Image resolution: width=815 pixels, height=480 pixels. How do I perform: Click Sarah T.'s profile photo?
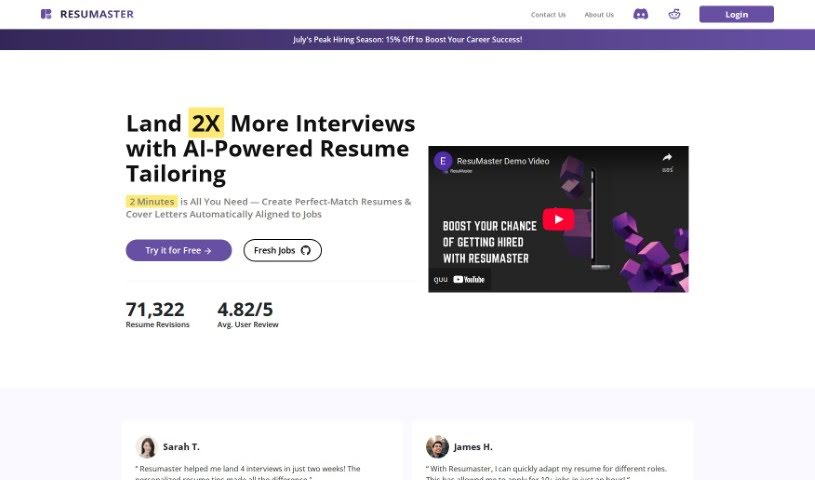tap(147, 447)
